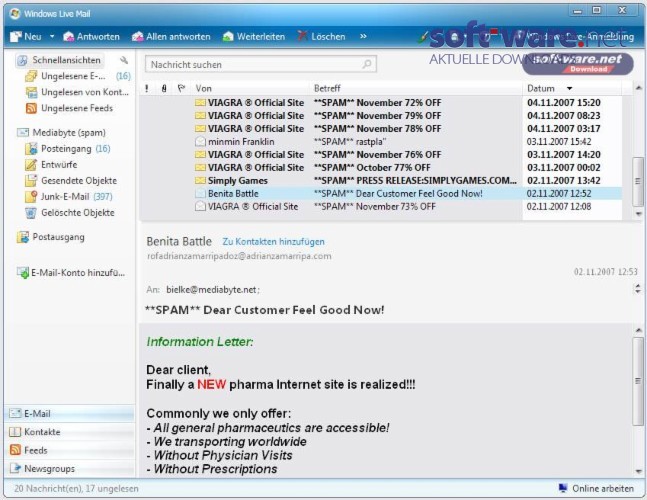Screen dimensions: 647x500
Task: Select message November 78% OFF
Action: point(381,129)
